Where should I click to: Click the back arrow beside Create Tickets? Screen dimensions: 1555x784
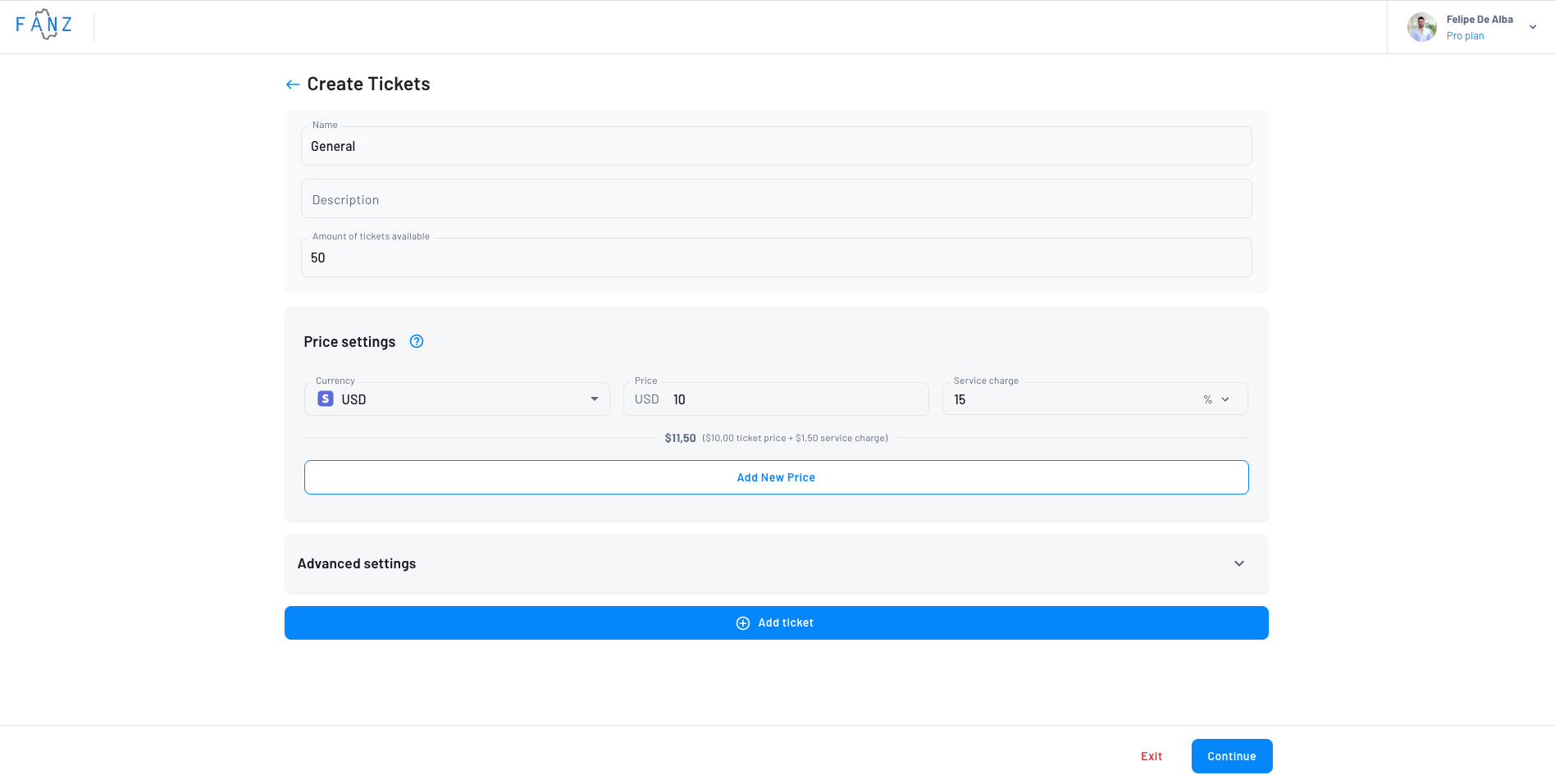click(x=292, y=84)
